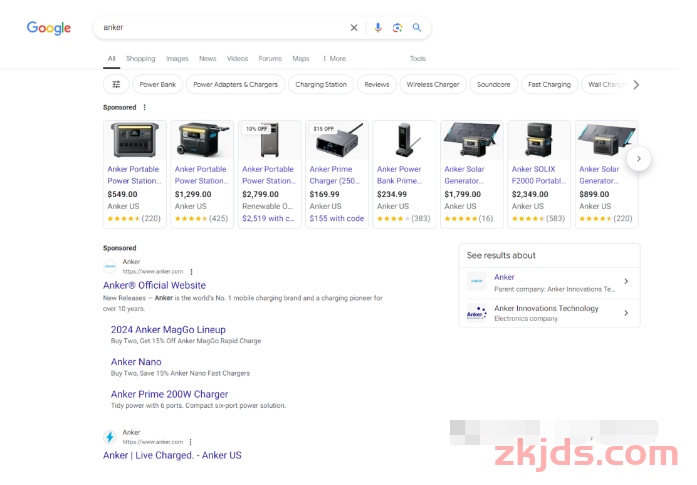
Task: Select the All results tab
Action: (112, 59)
